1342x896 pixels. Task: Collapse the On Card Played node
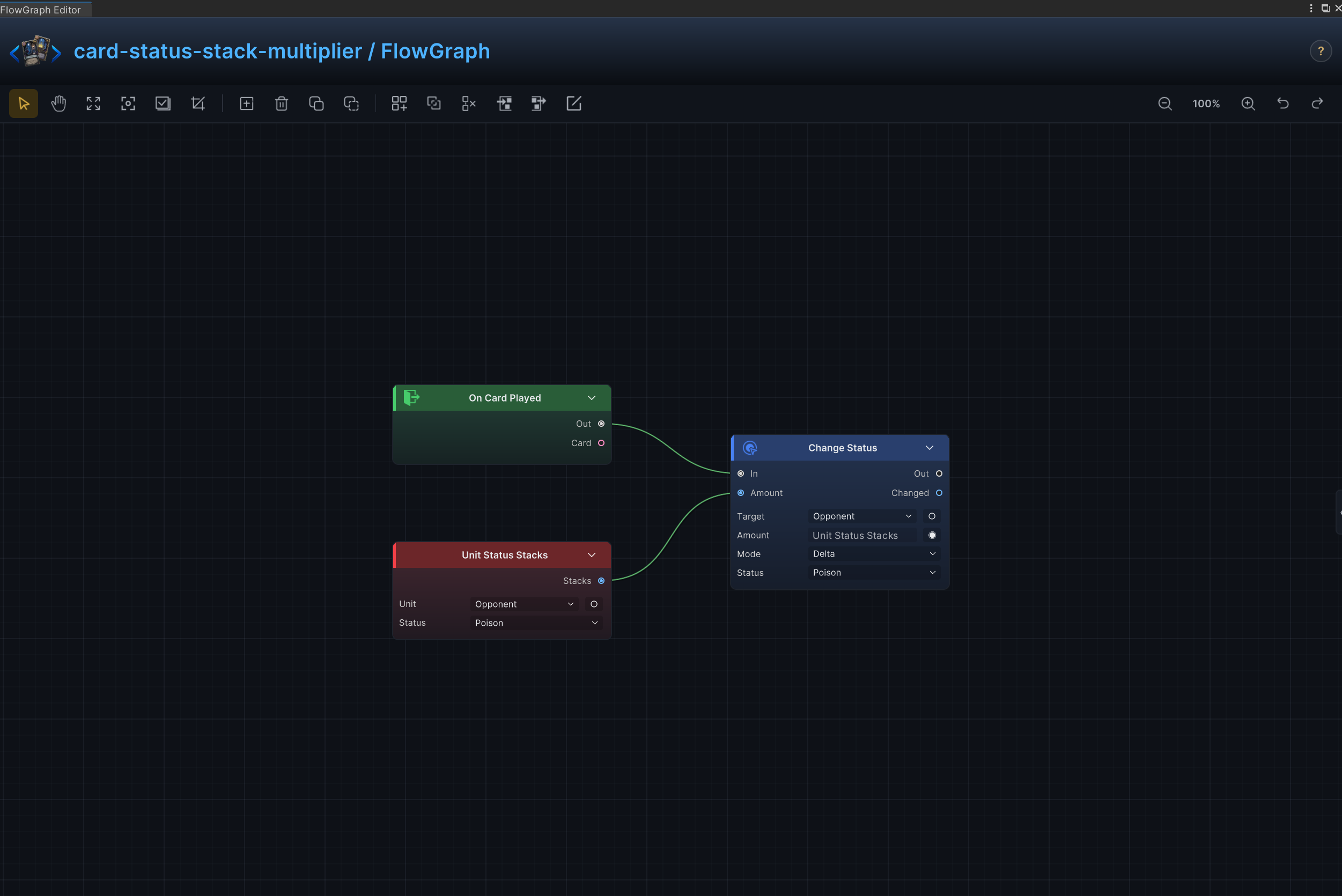[592, 398]
